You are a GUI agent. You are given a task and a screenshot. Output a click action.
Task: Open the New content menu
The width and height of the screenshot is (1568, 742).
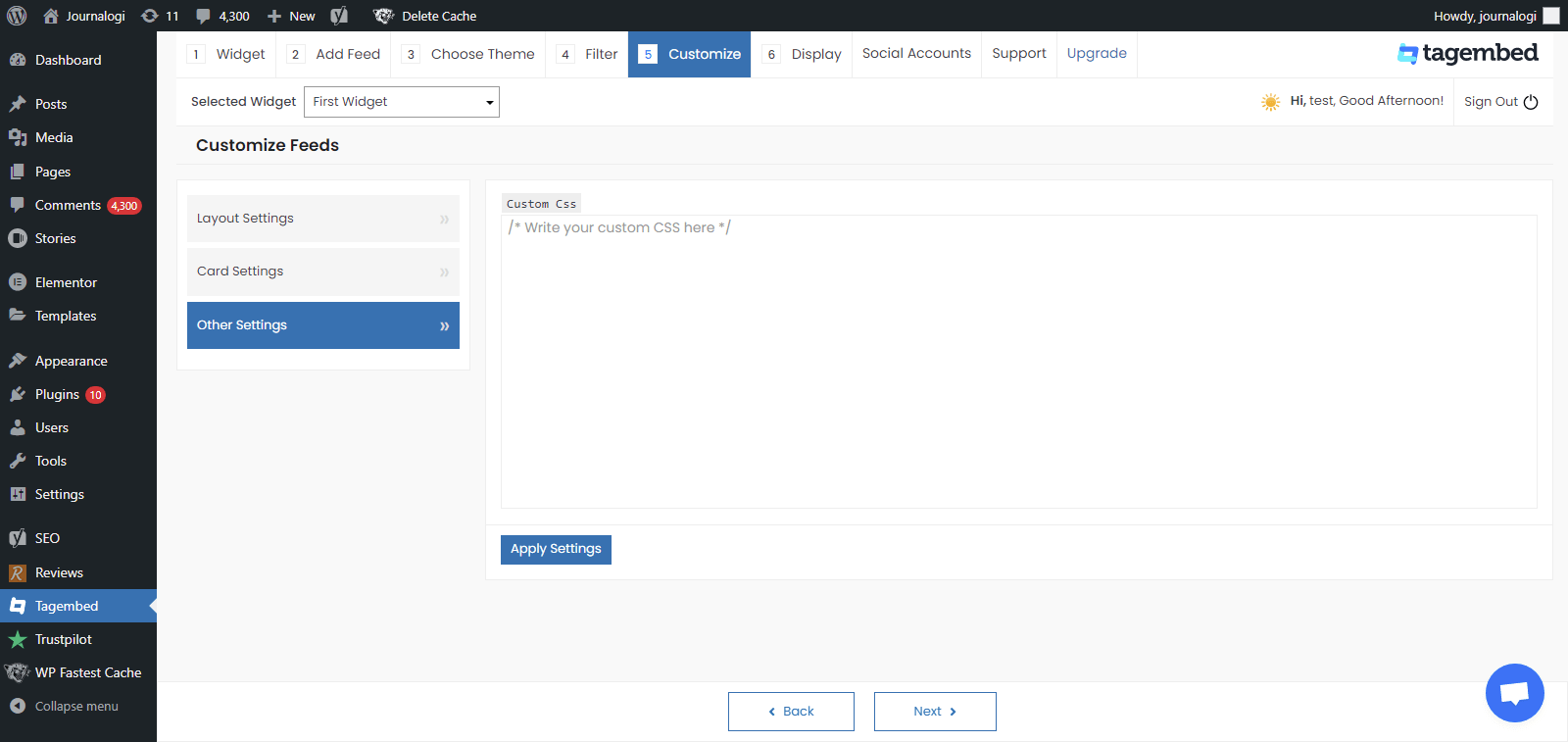[291, 16]
